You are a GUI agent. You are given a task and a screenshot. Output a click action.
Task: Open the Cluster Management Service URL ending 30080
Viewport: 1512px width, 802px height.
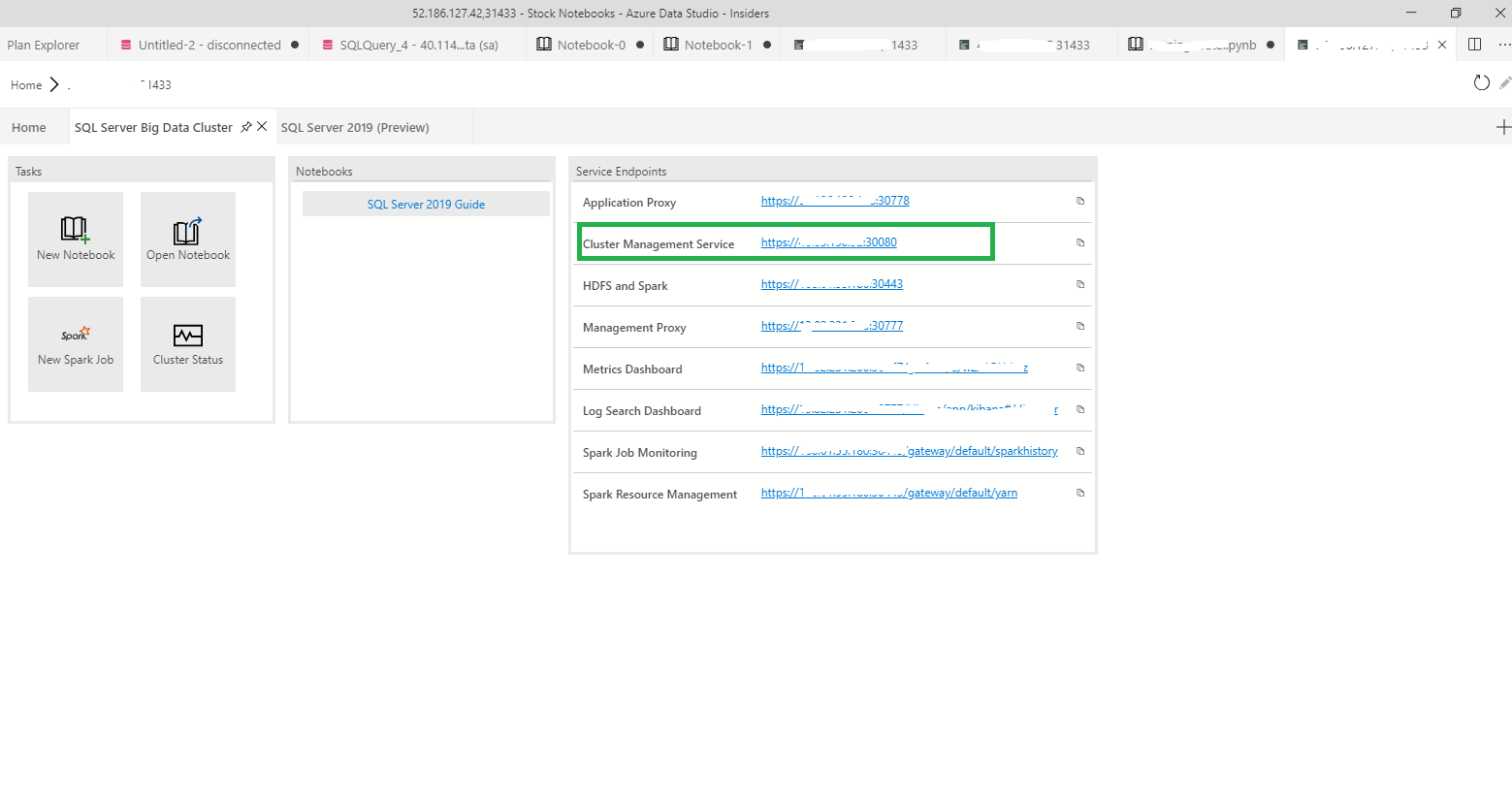point(829,242)
